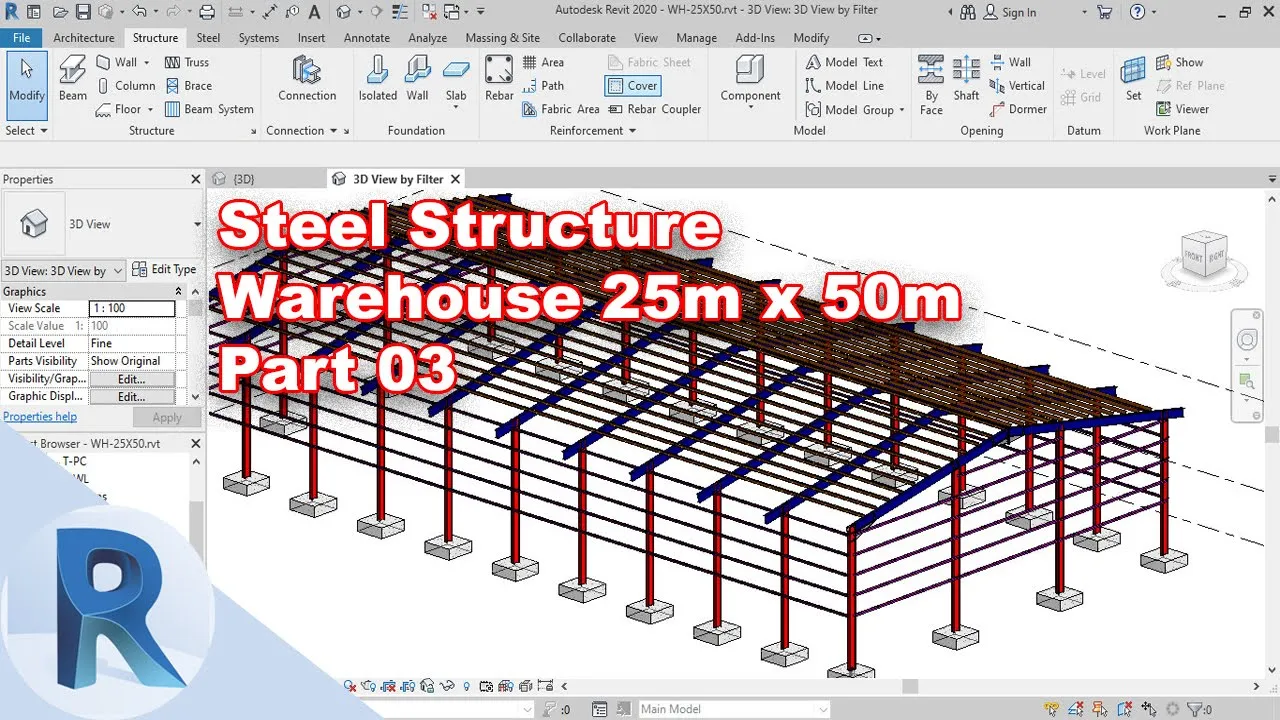Open the selection Filter icon in status bar
The height and width of the screenshot is (720, 1280).
pyautogui.click(x=1196, y=709)
